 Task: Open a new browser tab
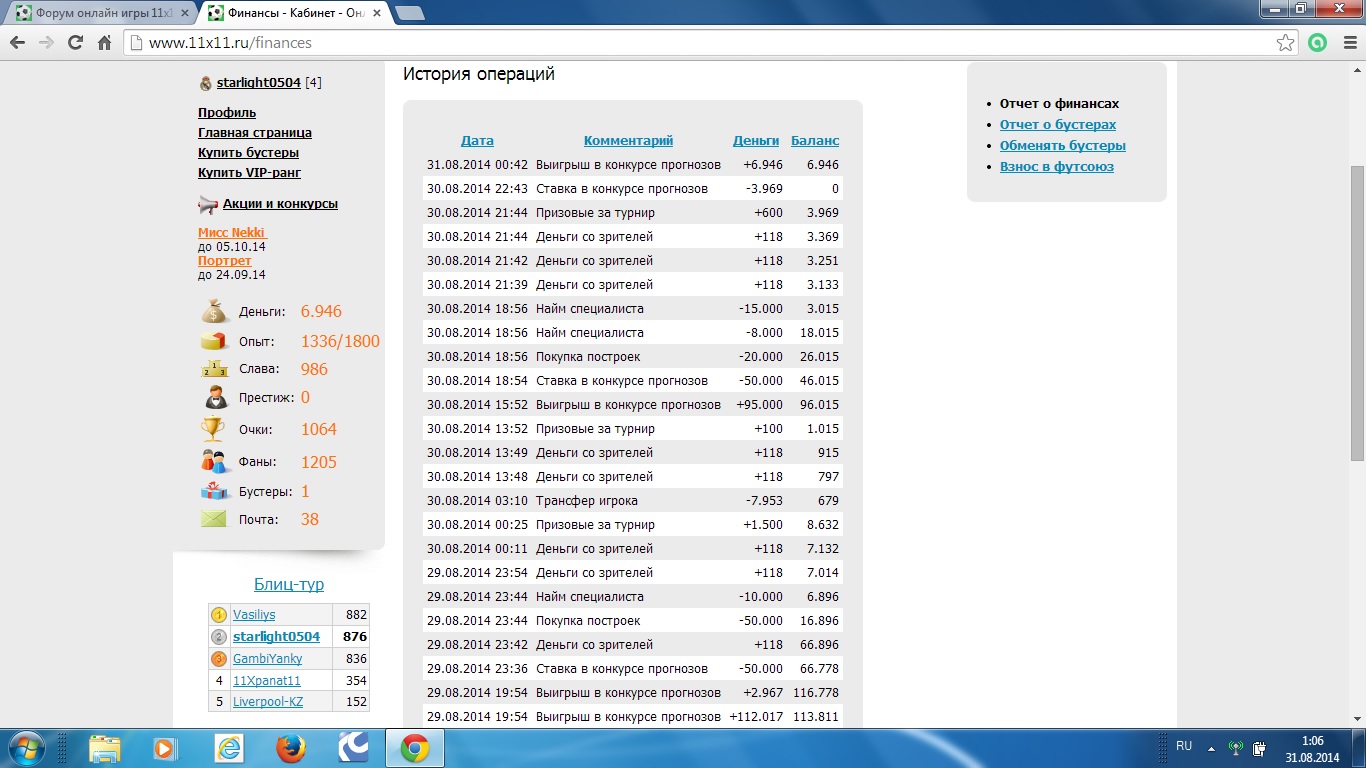coord(409,13)
